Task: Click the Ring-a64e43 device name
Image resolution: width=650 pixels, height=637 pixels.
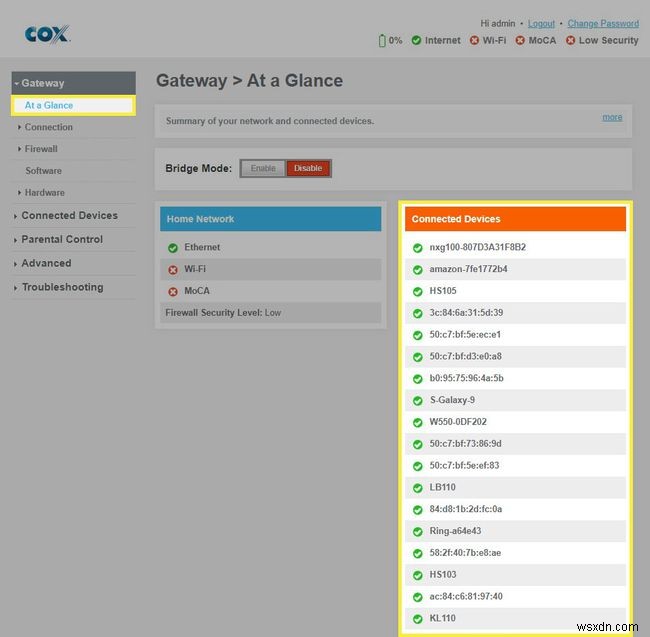Action: pos(455,531)
